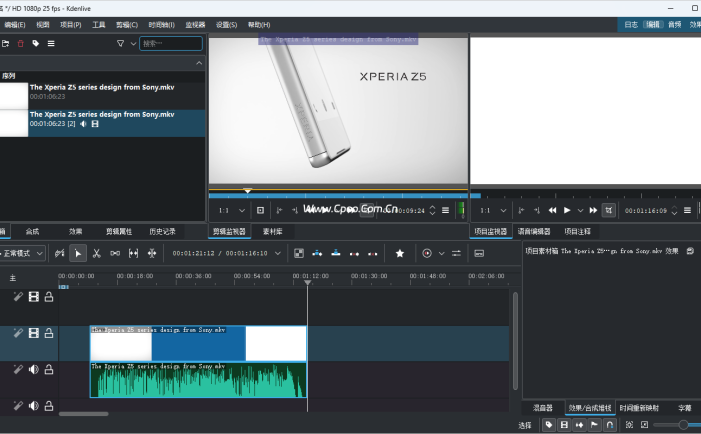Open project monitor hamburger options menu

687,210
